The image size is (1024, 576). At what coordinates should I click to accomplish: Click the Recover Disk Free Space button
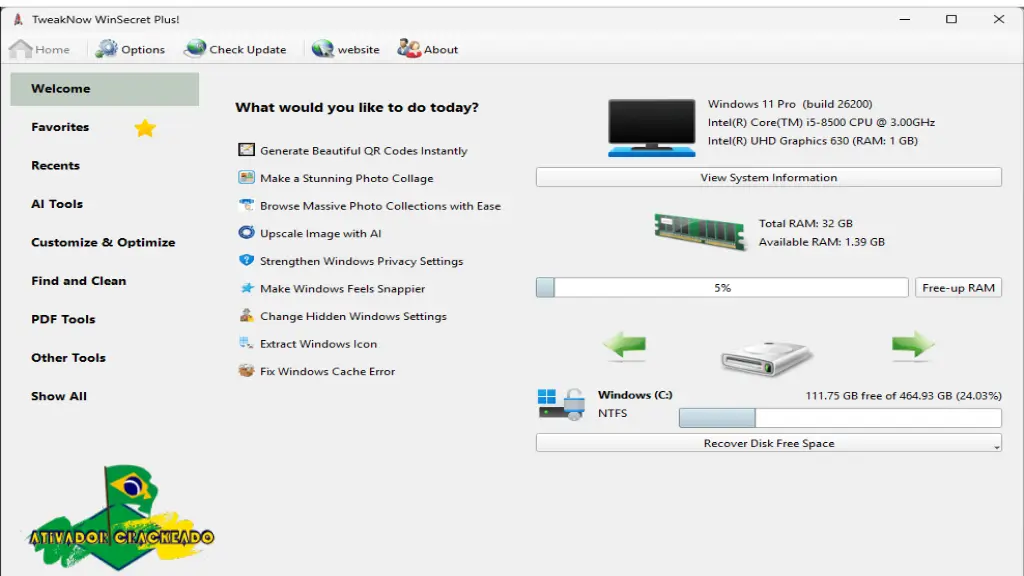769,443
